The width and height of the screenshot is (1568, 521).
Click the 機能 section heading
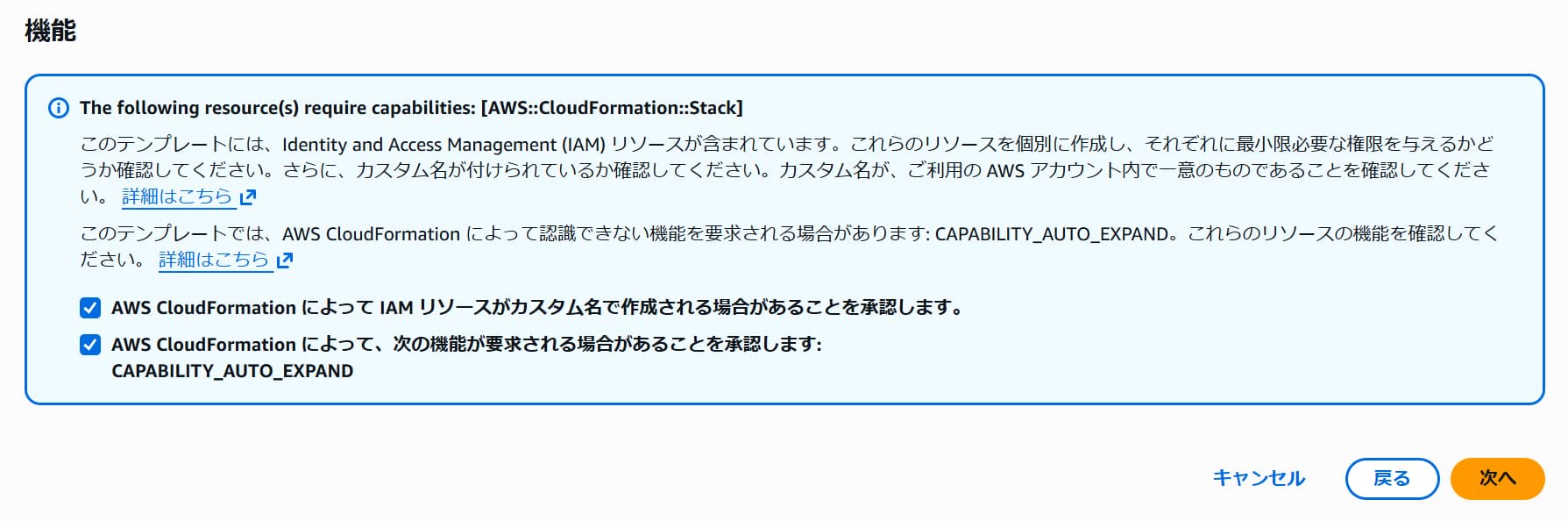click(50, 31)
